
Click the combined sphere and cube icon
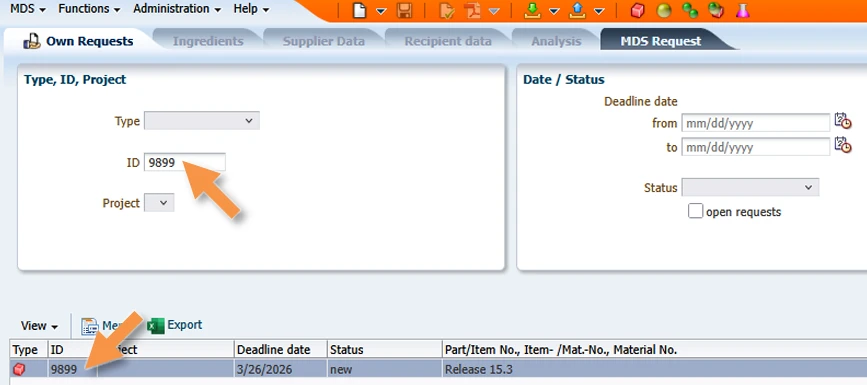717,11
